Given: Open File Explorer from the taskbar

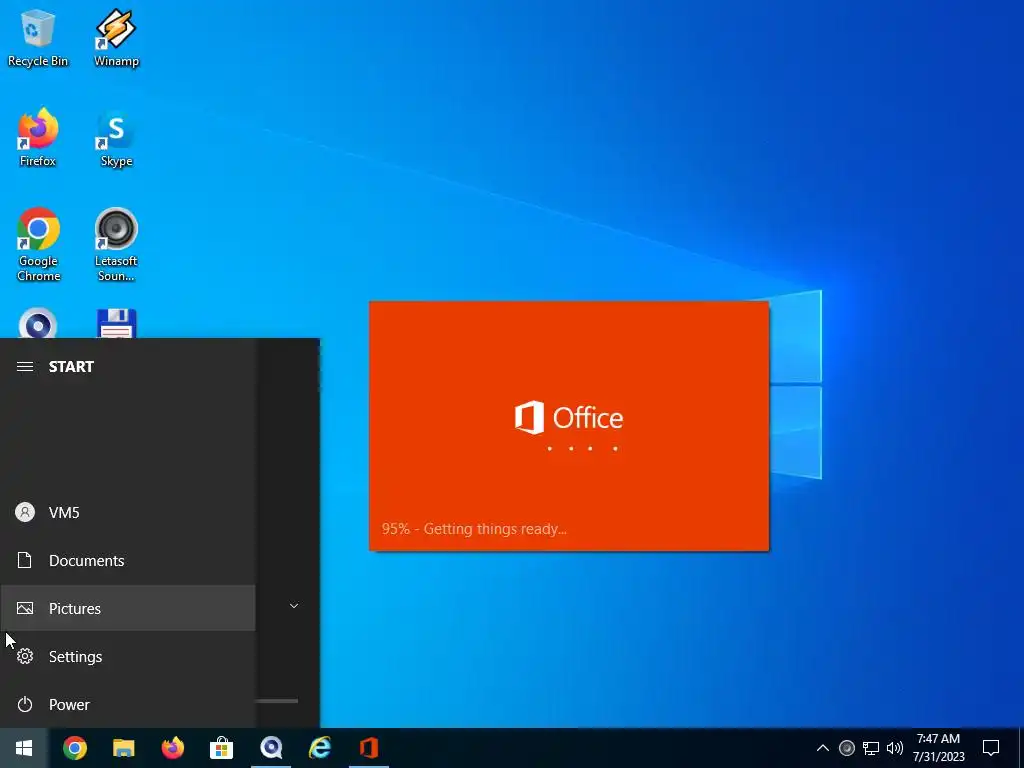Looking at the screenshot, I should (x=123, y=748).
